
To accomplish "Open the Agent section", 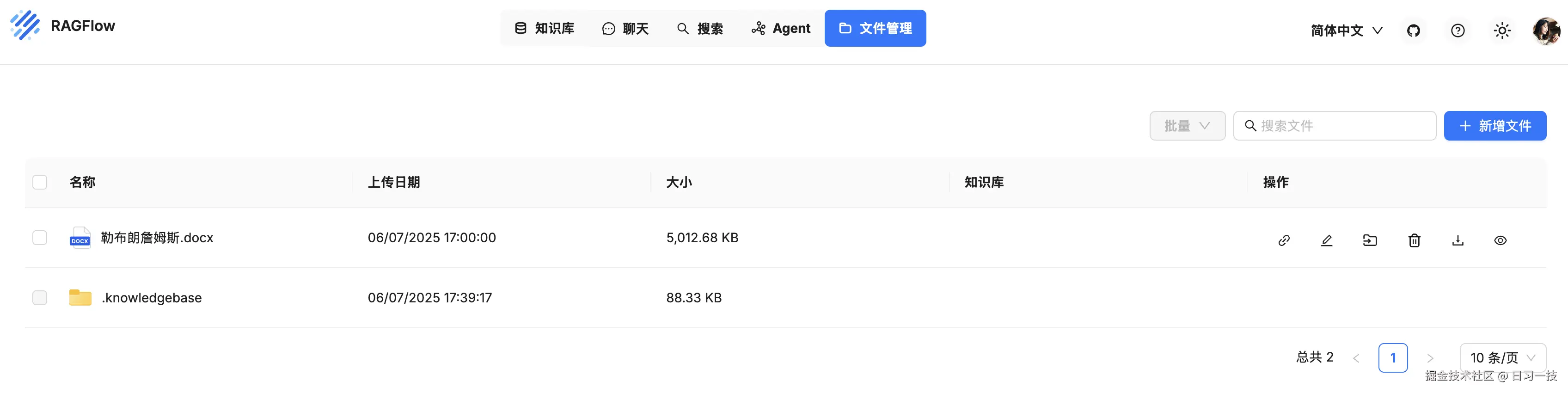I will (781, 28).
